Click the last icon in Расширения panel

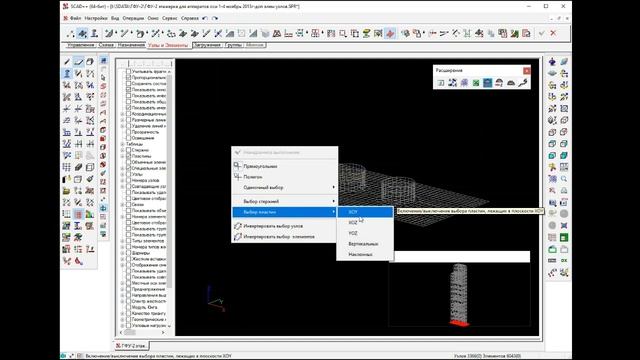tap(522, 83)
